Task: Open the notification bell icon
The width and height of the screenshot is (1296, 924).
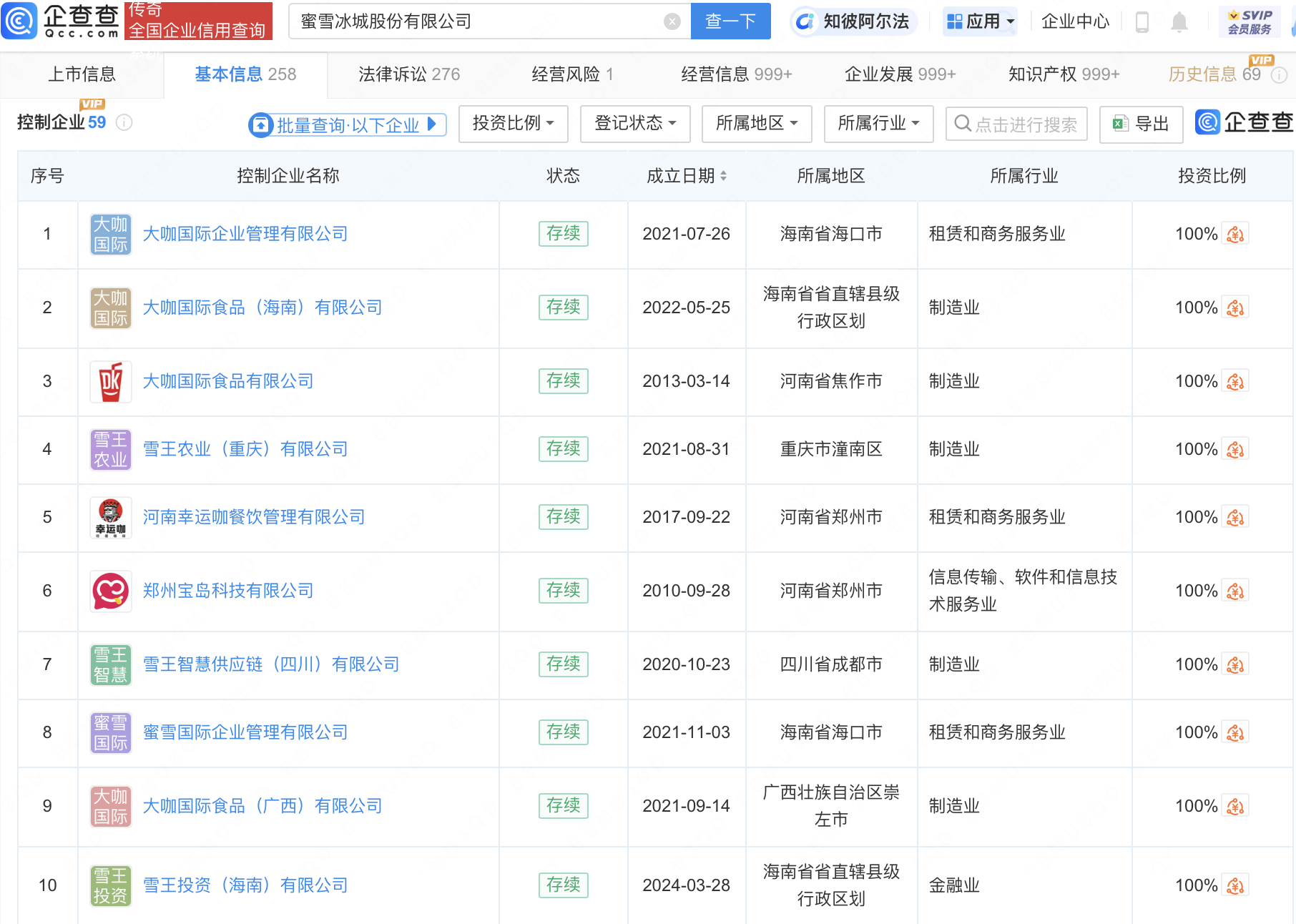Action: point(1180,21)
